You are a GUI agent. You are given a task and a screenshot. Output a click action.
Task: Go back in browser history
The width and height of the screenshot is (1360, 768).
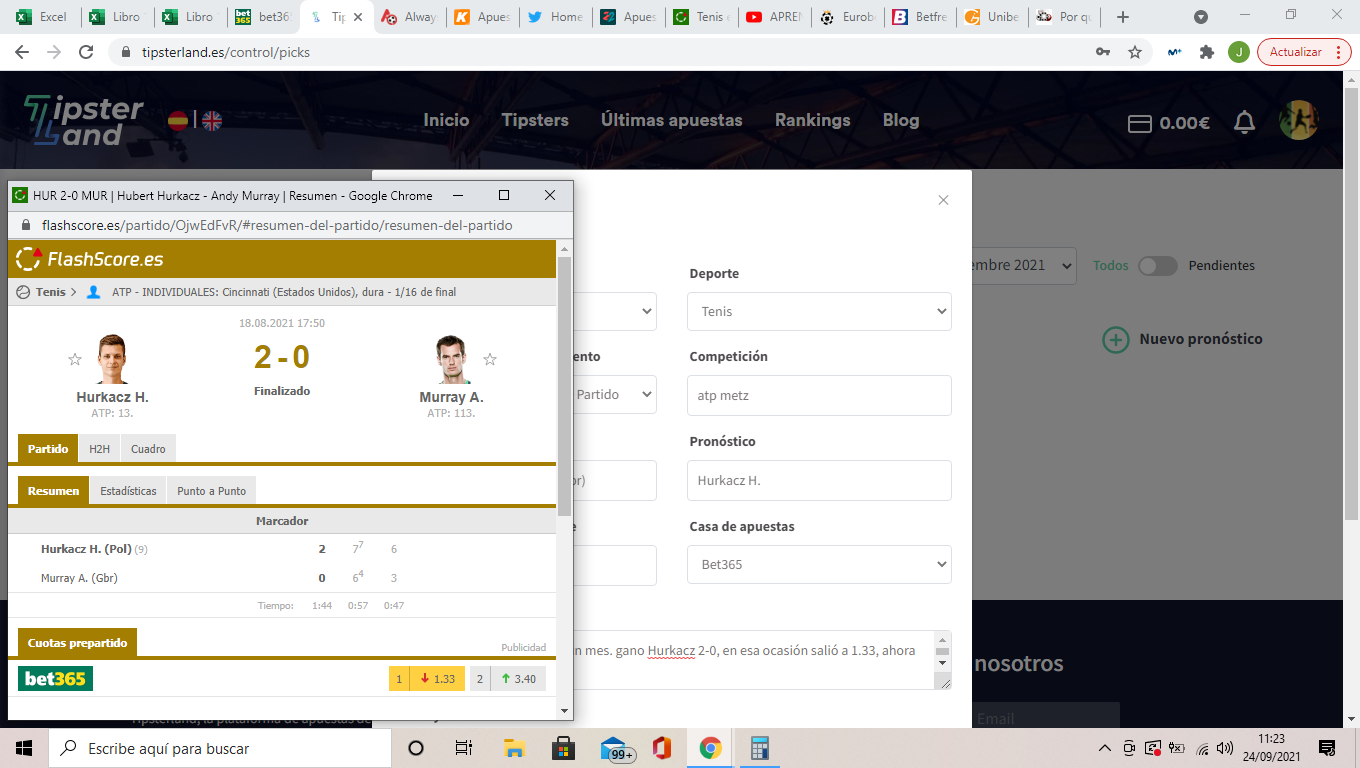24,52
